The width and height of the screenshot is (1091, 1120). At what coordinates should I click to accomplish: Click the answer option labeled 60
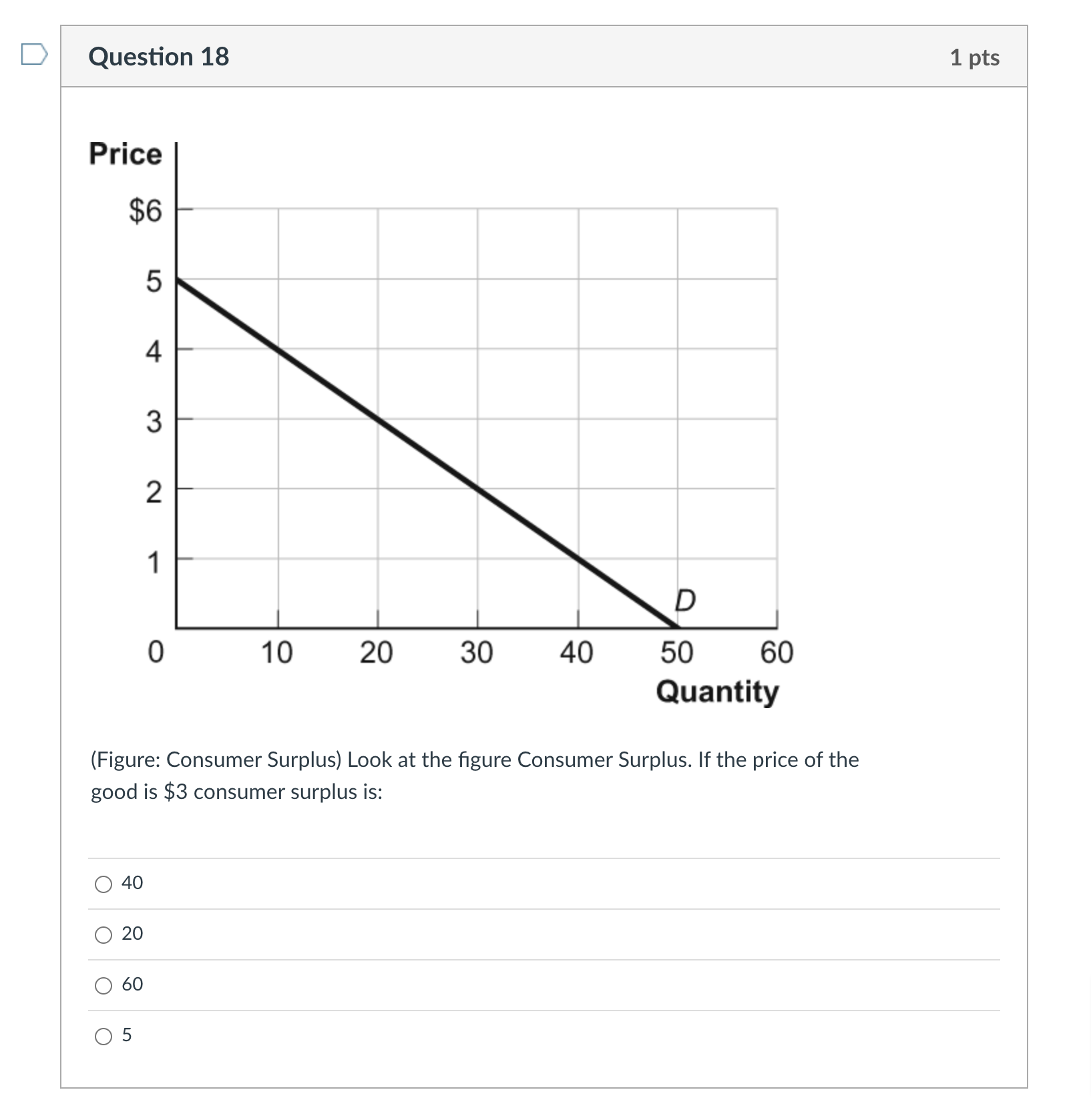pyautogui.click(x=131, y=985)
